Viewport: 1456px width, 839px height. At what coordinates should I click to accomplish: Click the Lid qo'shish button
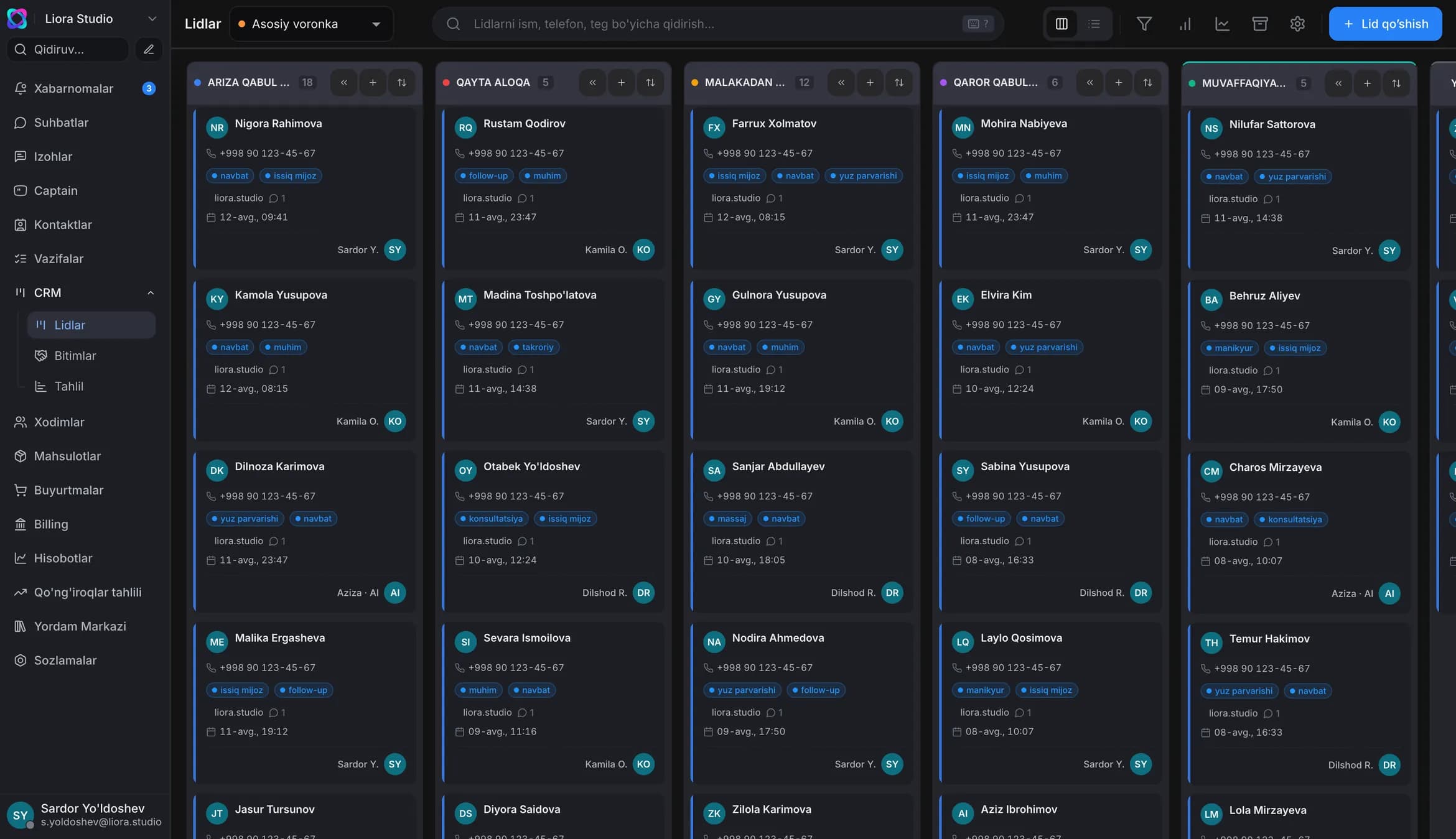click(x=1385, y=24)
